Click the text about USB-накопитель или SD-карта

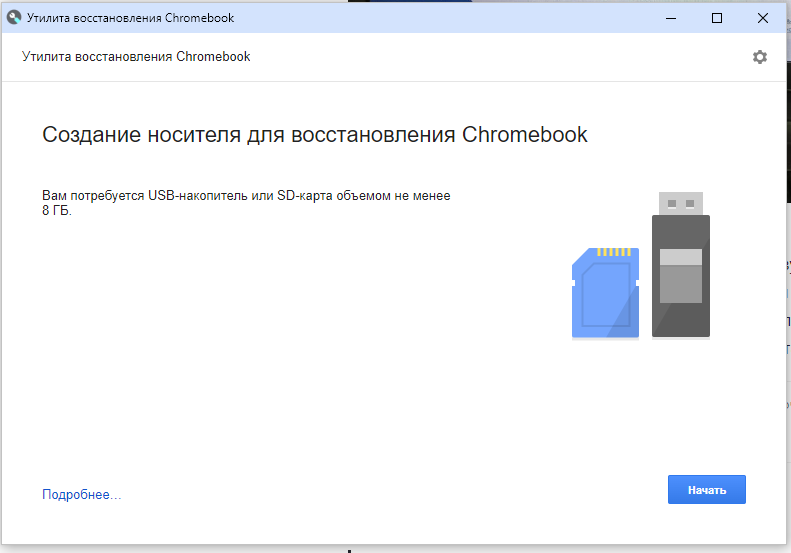(x=246, y=203)
